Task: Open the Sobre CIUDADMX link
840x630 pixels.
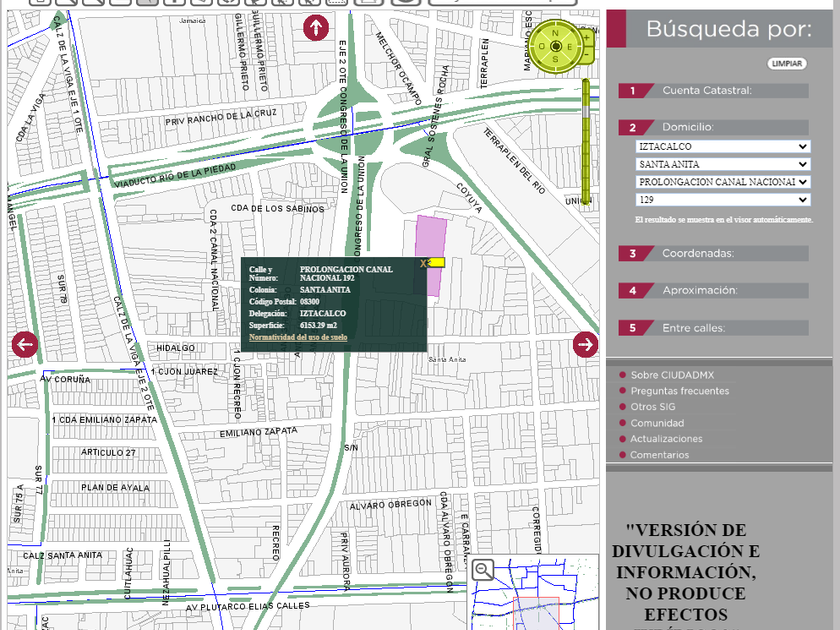Action: 672,375
